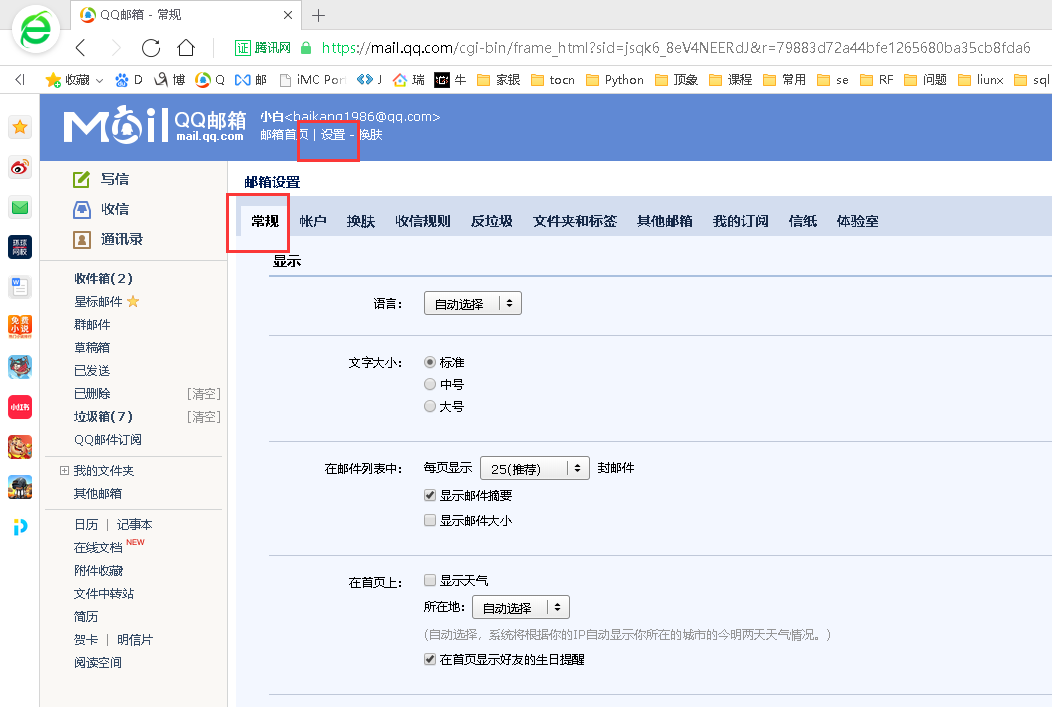
Task: Open the Baidu paw bookmark
Action: tap(129, 80)
